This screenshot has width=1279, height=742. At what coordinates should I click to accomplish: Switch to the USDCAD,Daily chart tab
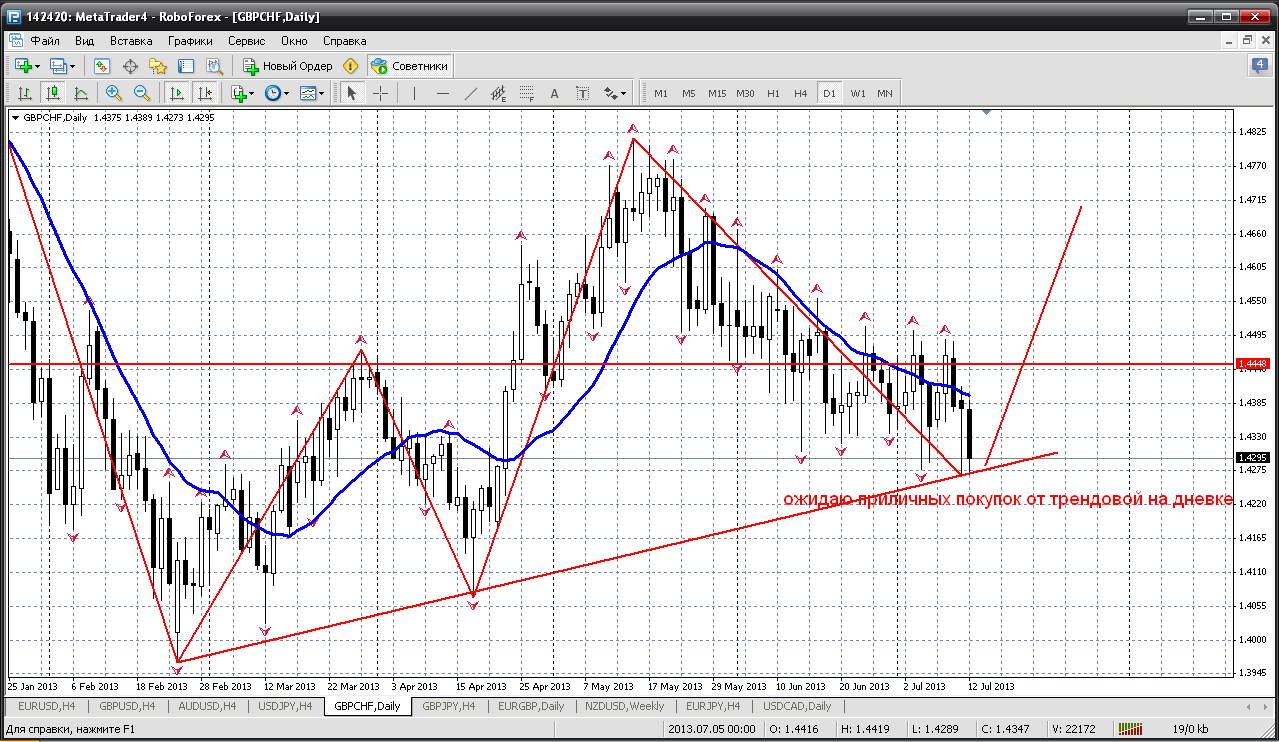796,706
